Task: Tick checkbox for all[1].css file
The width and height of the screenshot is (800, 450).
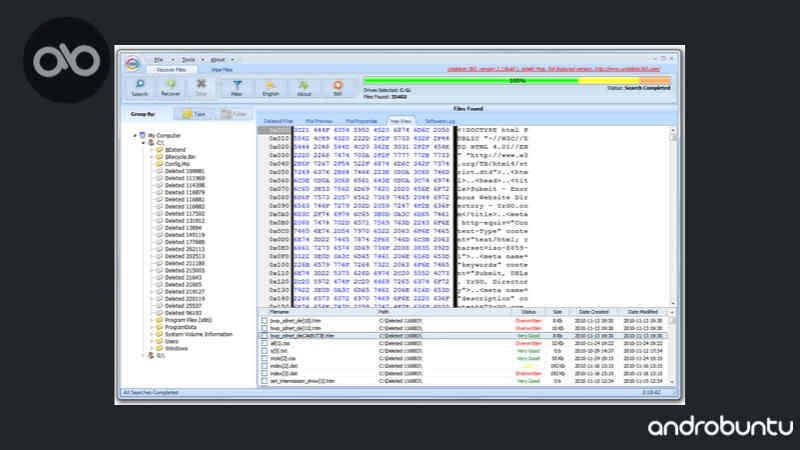Action: 264,343
